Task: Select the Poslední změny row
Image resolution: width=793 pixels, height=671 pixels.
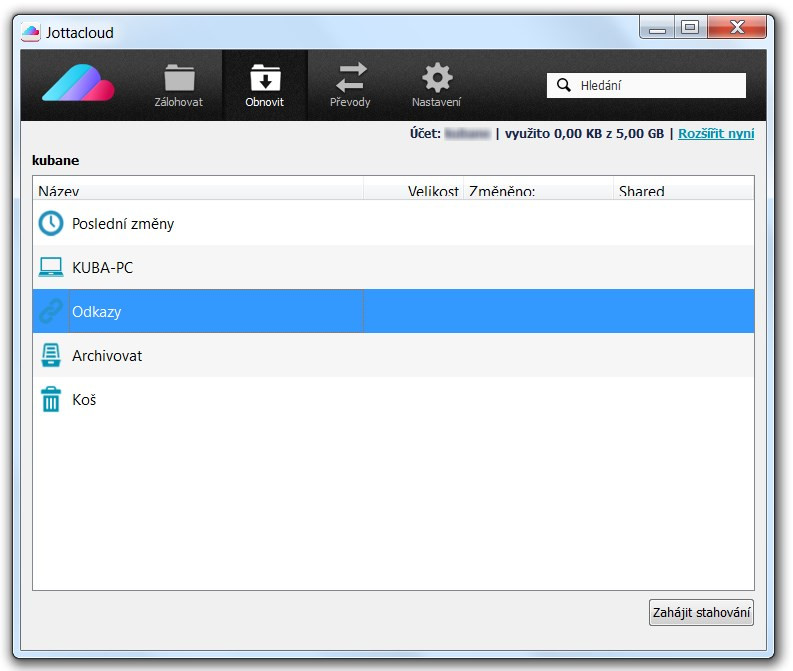Action: click(393, 223)
